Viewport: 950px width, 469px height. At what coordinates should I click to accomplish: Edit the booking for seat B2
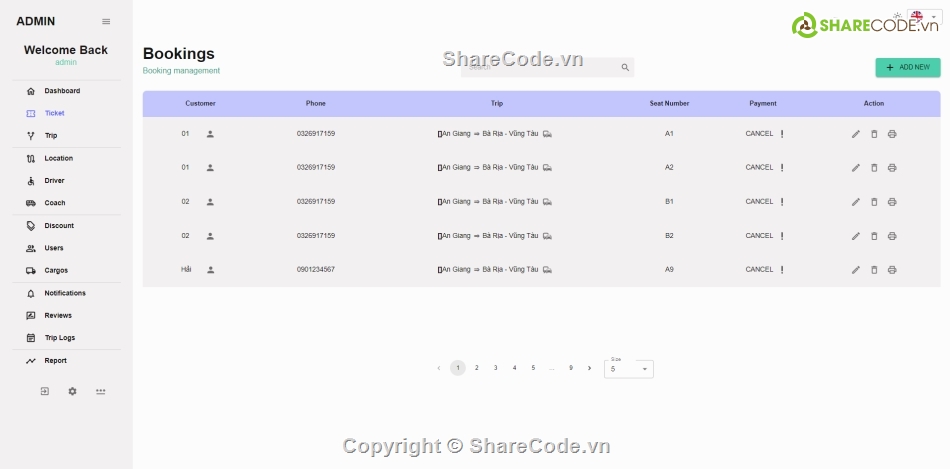click(855, 236)
